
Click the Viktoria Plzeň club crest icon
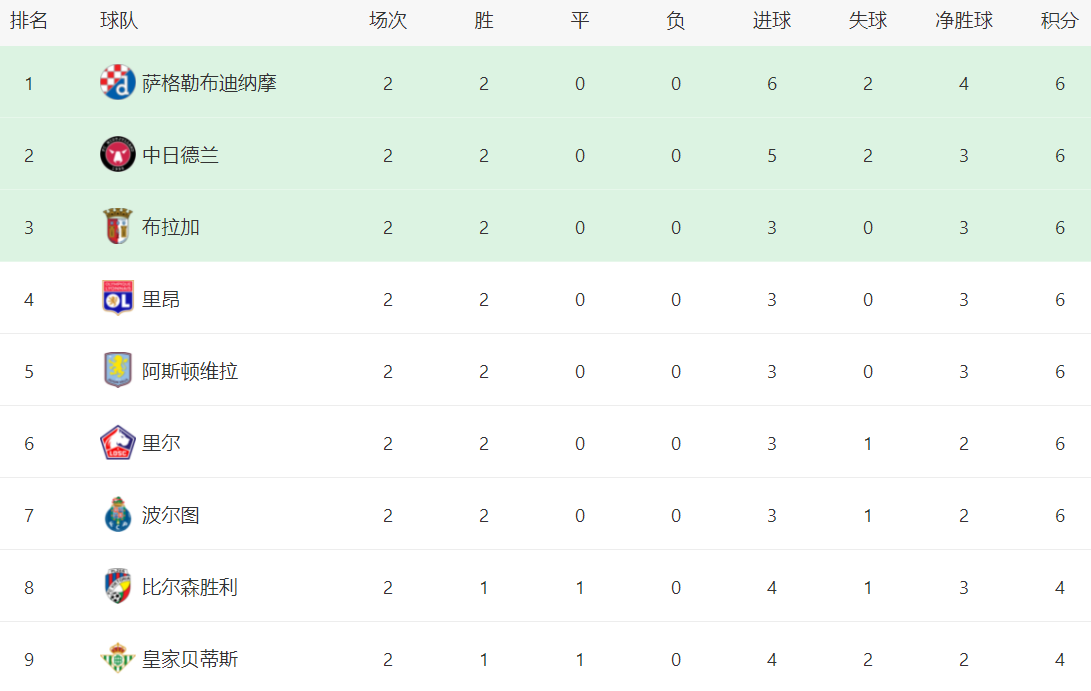[x=117, y=587]
